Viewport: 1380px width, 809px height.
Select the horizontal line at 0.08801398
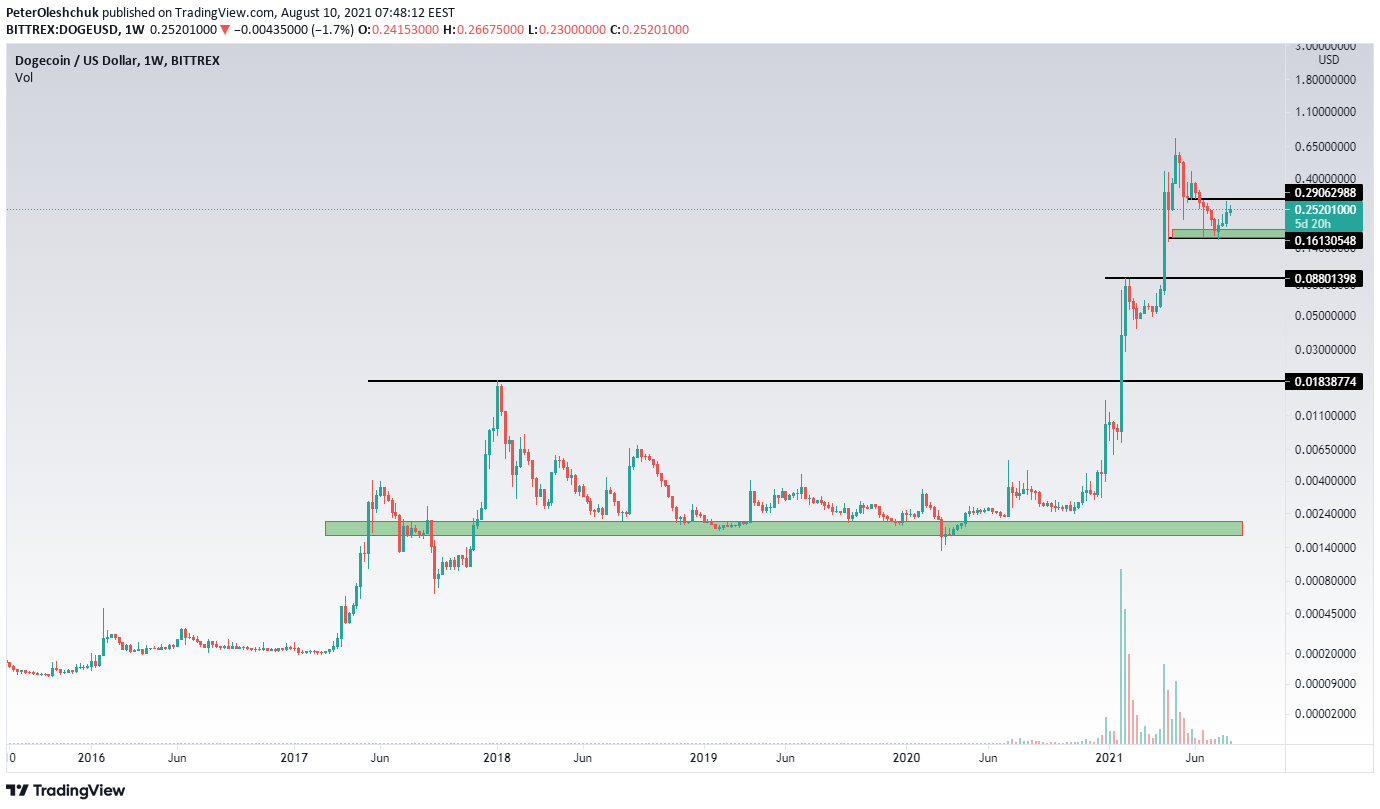click(1194, 278)
